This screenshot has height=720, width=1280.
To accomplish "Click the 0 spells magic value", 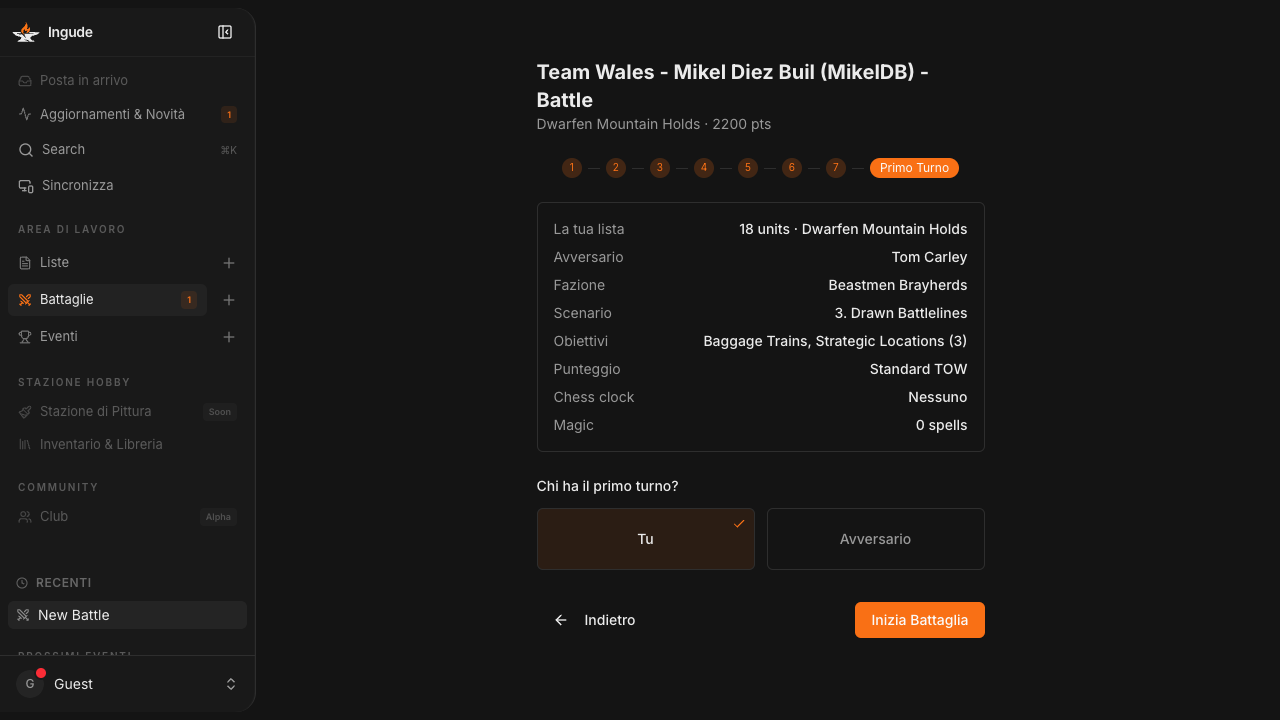I will [x=942, y=425].
